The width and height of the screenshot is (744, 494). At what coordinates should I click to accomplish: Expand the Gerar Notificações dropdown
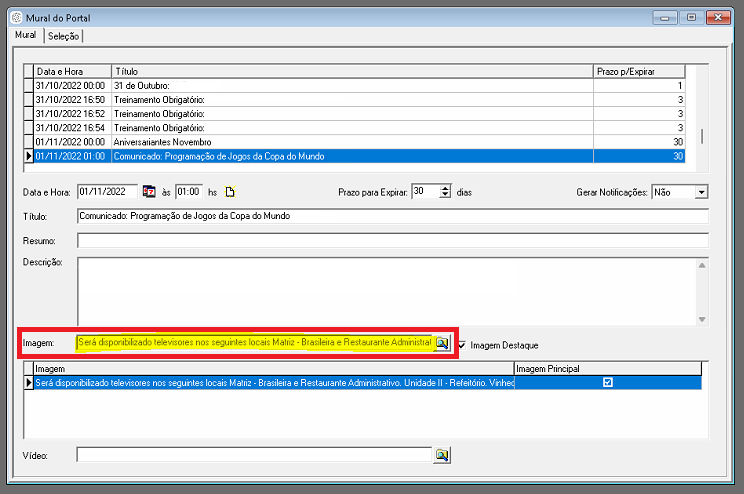point(701,192)
